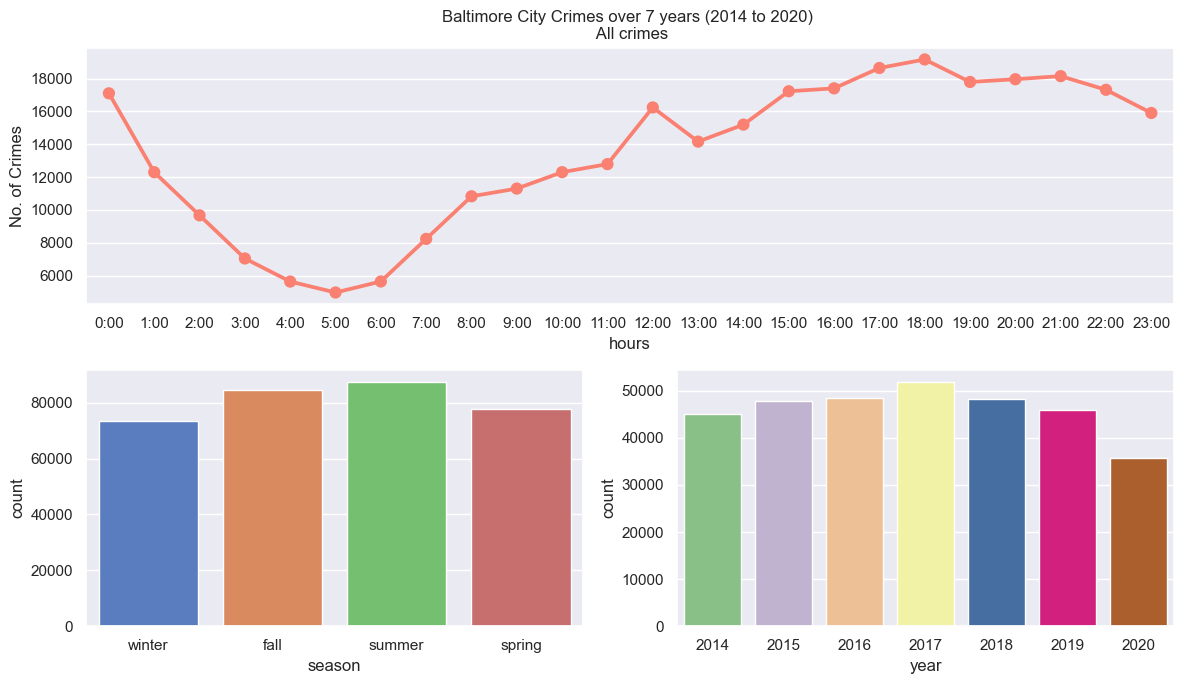Click the green summer bar
This screenshot has height=684, width=1183.
pos(397,505)
